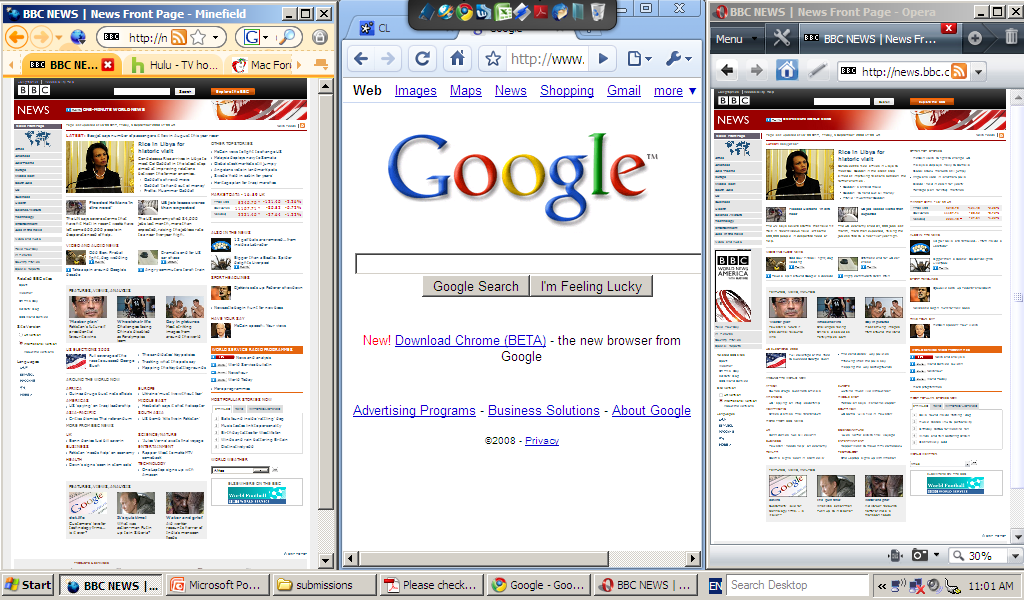Click the magnifier search icon in Minefield

(287, 37)
